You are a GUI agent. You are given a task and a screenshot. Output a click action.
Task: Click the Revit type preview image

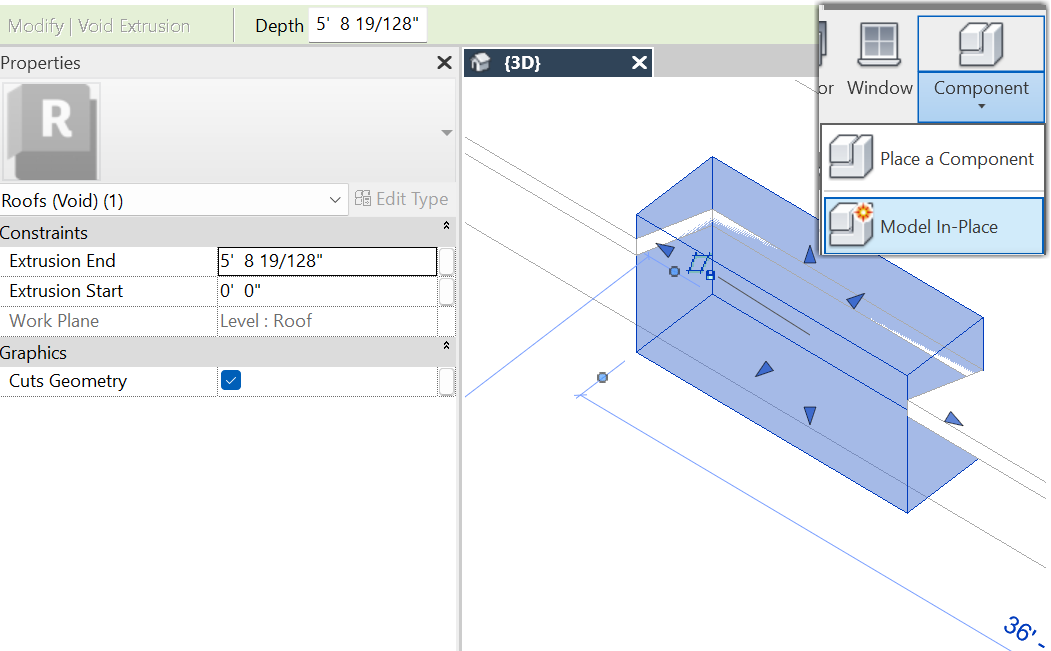click(52, 131)
